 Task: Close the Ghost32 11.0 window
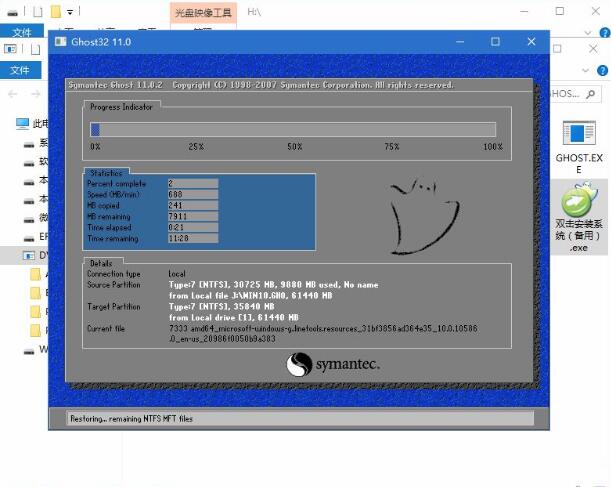coord(530,42)
